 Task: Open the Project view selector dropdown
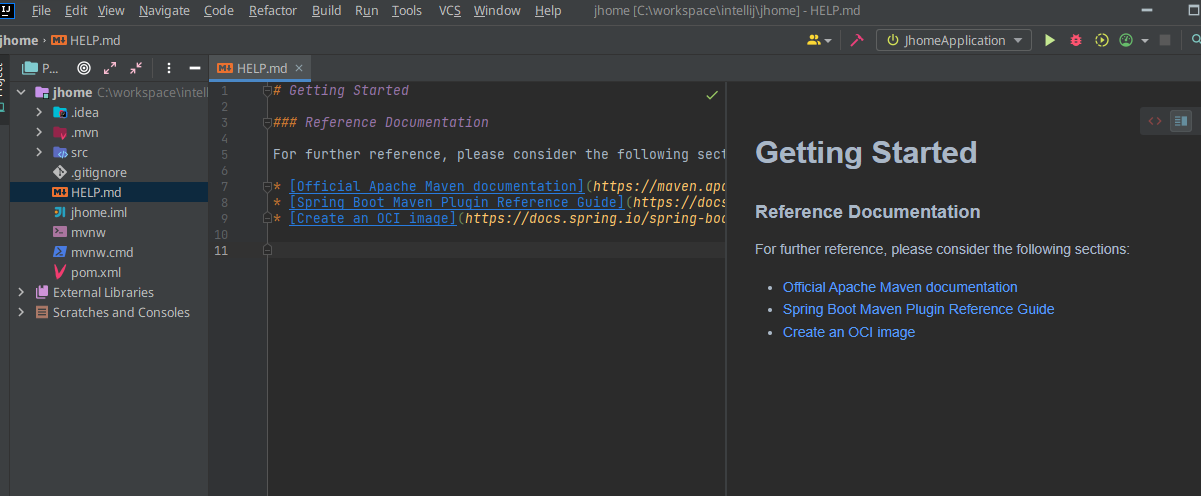pos(41,68)
